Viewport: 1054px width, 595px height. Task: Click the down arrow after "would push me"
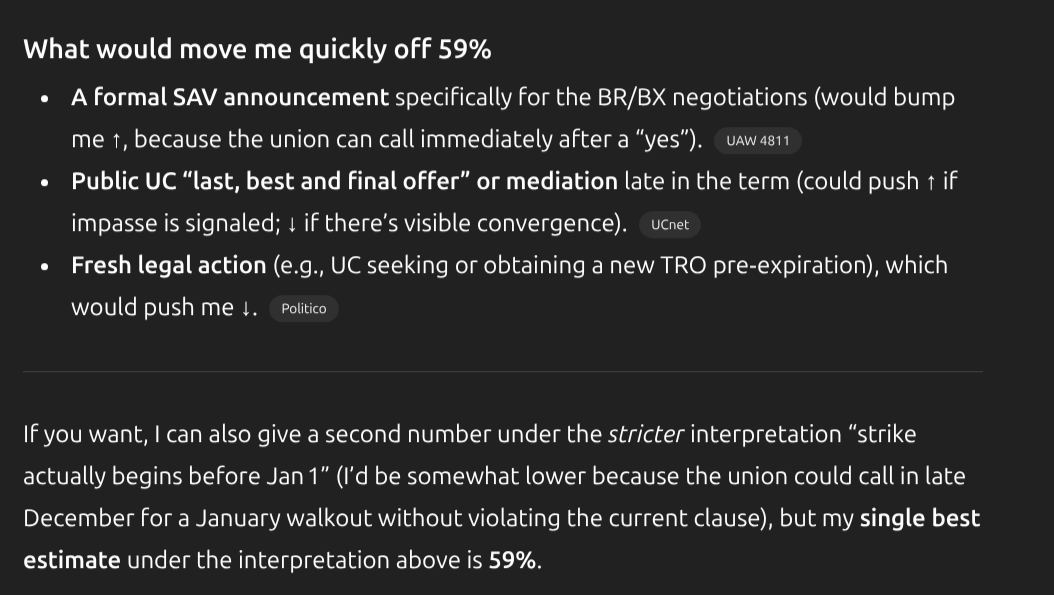tap(246, 309)
